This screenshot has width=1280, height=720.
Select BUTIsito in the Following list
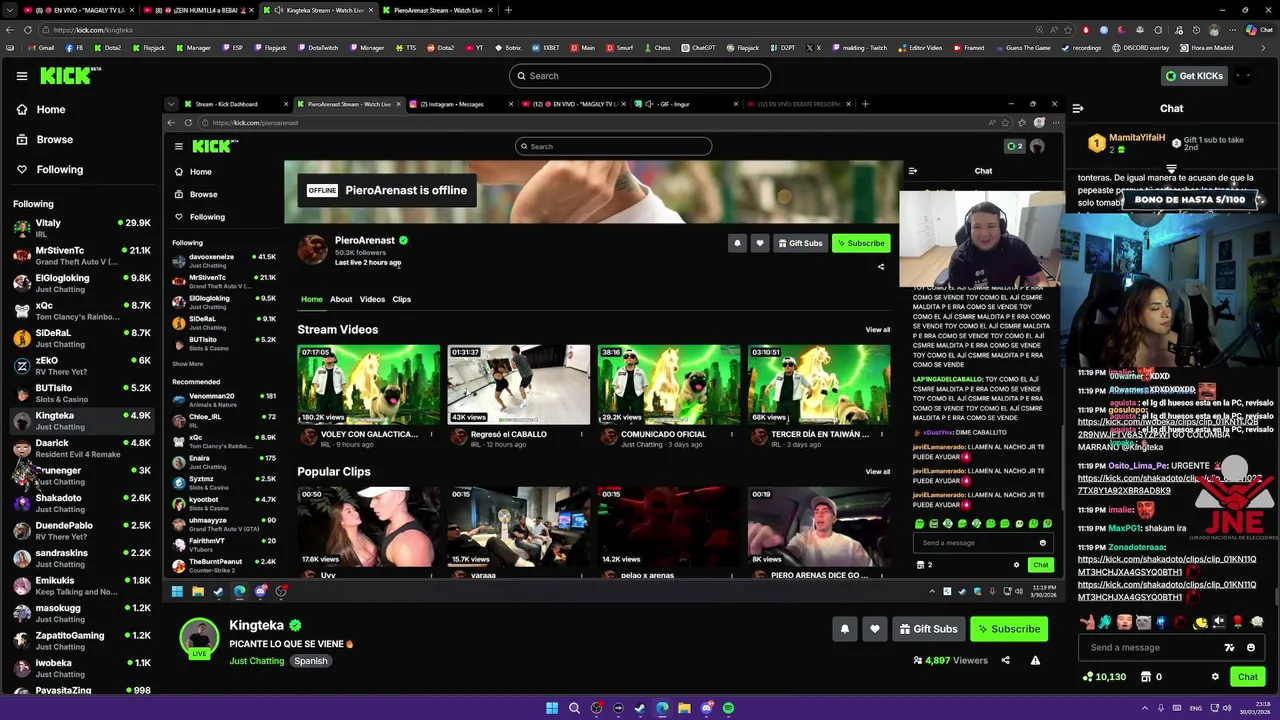pyautogui.click(x=82, y=393)
